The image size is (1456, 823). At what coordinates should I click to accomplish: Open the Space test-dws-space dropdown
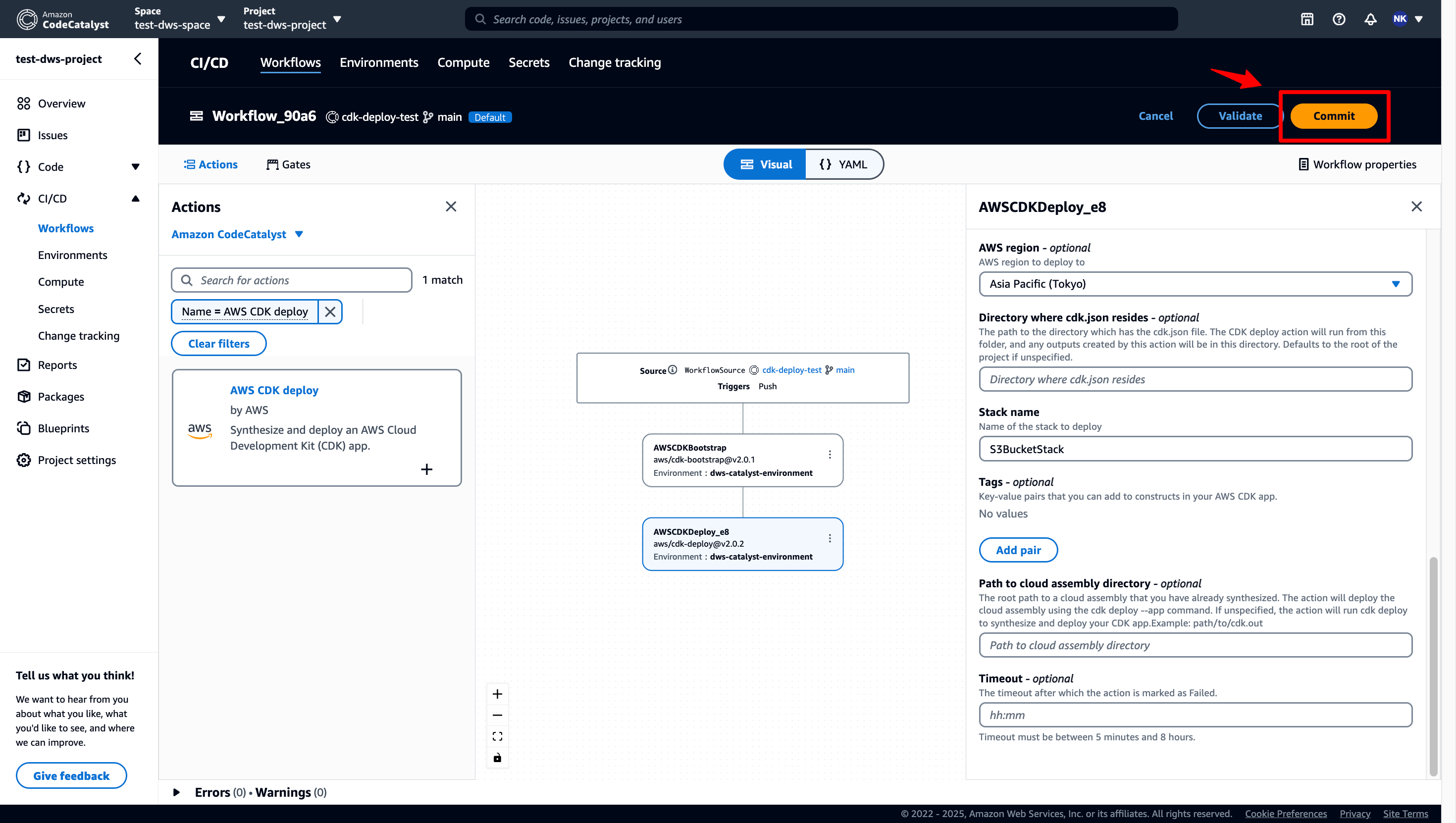coord(180,19)
